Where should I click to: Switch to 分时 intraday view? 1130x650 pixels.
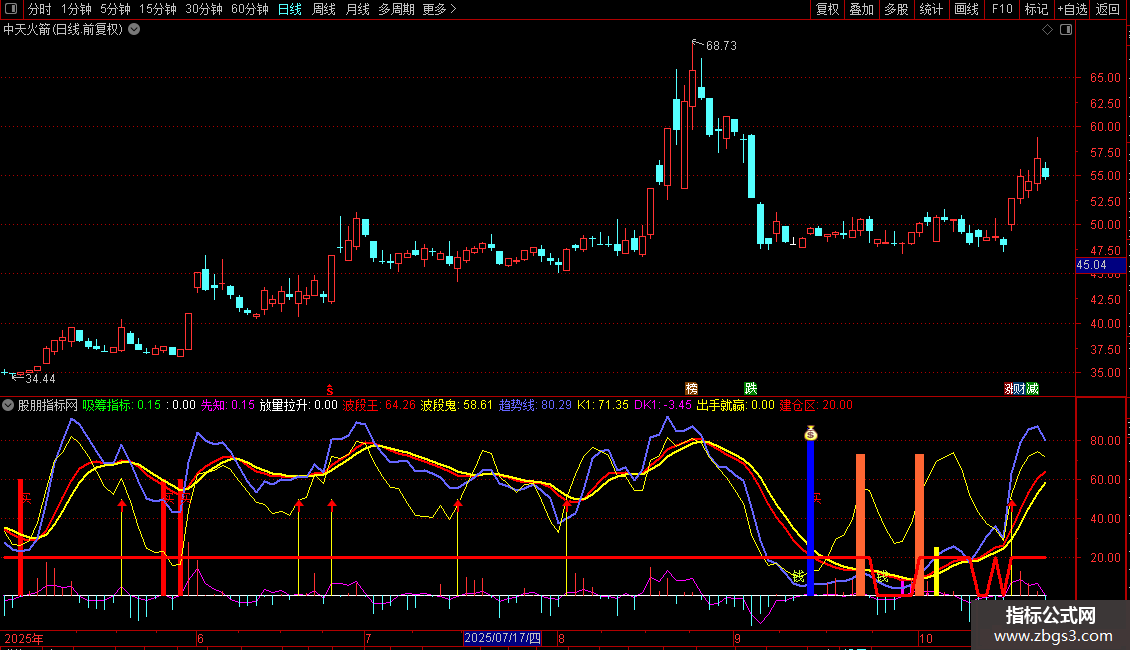pos(40,9)
